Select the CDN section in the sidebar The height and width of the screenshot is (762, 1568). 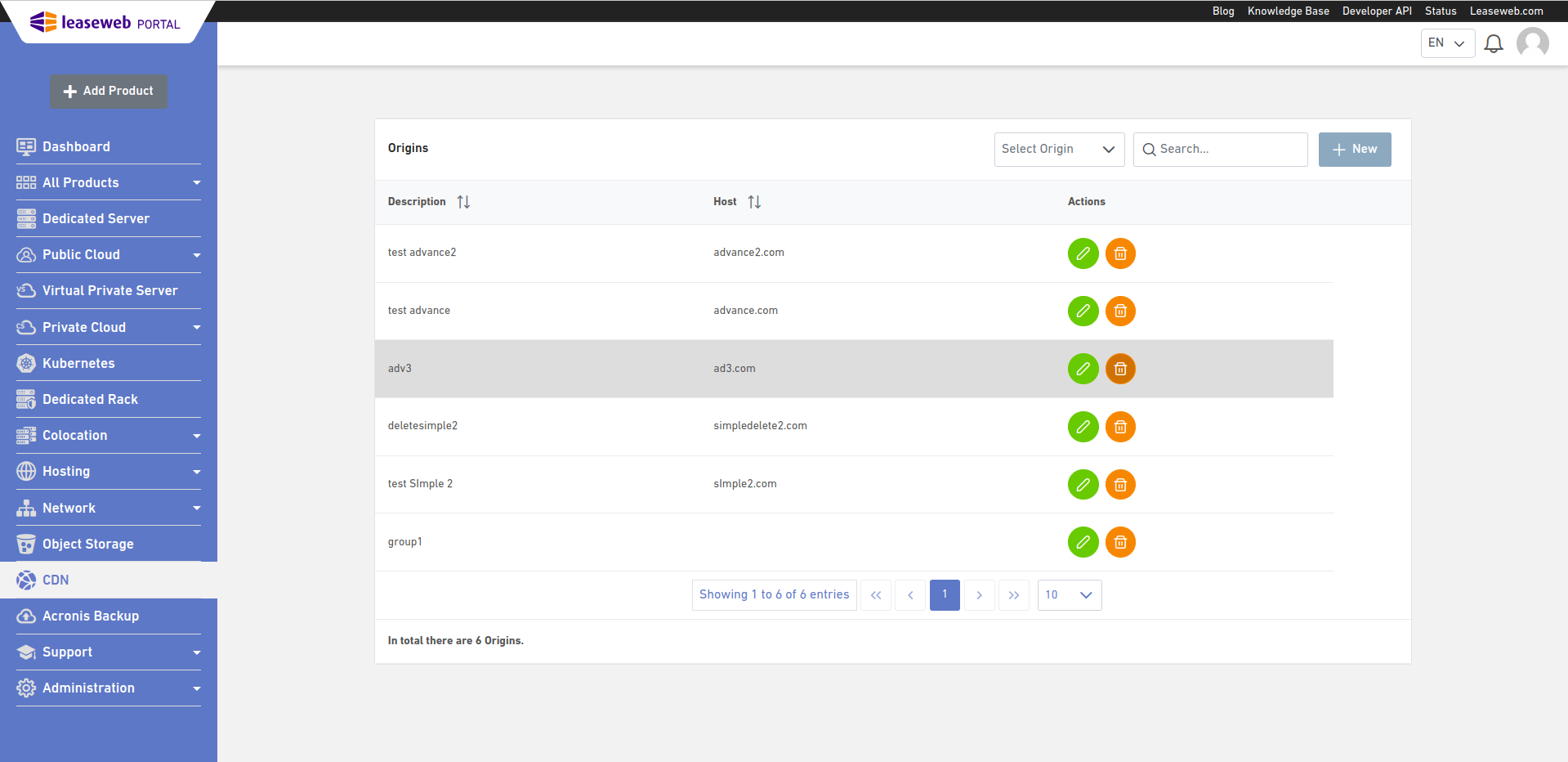pyautogui.click(x=54, y=580)
